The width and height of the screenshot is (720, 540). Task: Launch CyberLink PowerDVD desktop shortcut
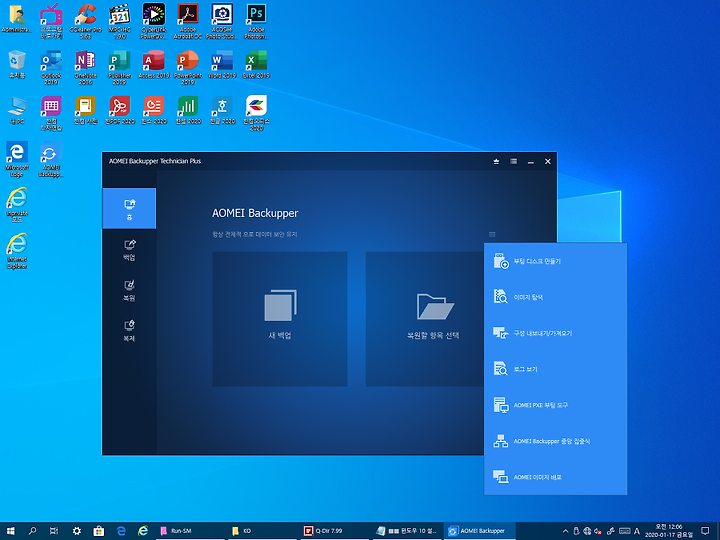154,22
